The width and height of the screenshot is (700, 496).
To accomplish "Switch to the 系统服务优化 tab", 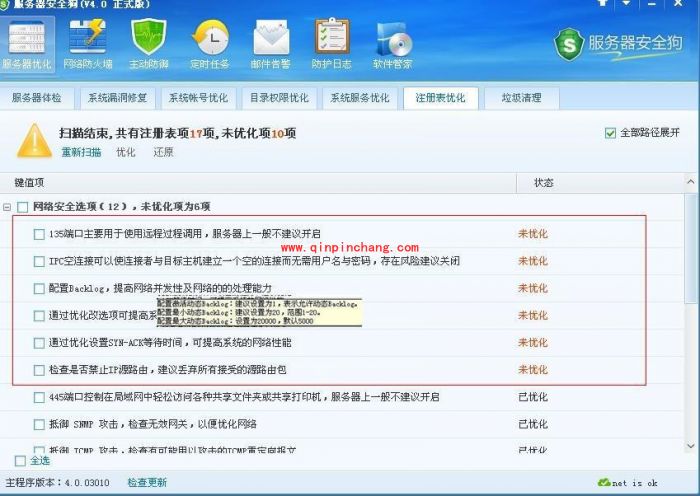I will point(360,98).
